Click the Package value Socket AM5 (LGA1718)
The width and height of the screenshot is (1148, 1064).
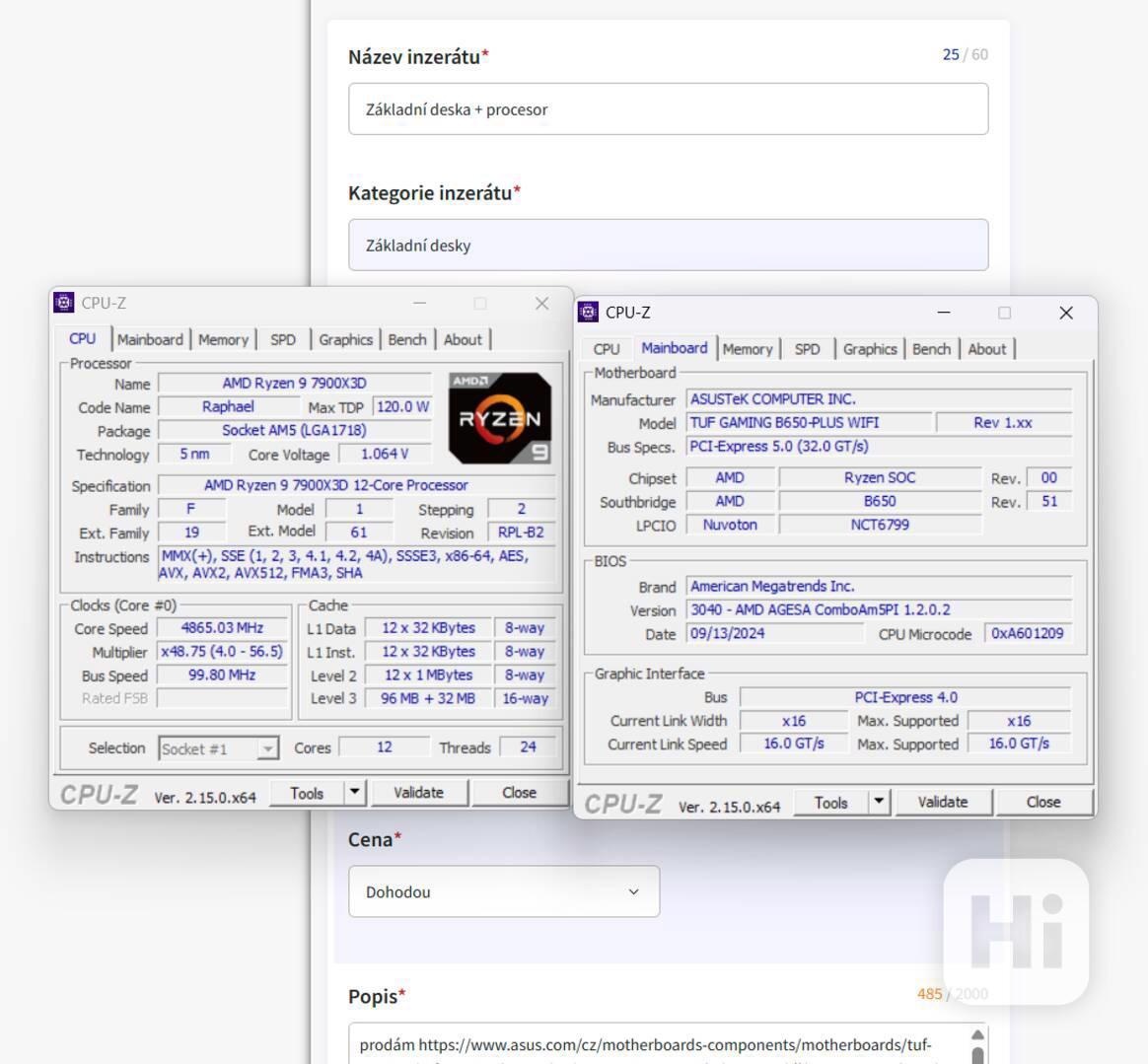pos(294,430)
